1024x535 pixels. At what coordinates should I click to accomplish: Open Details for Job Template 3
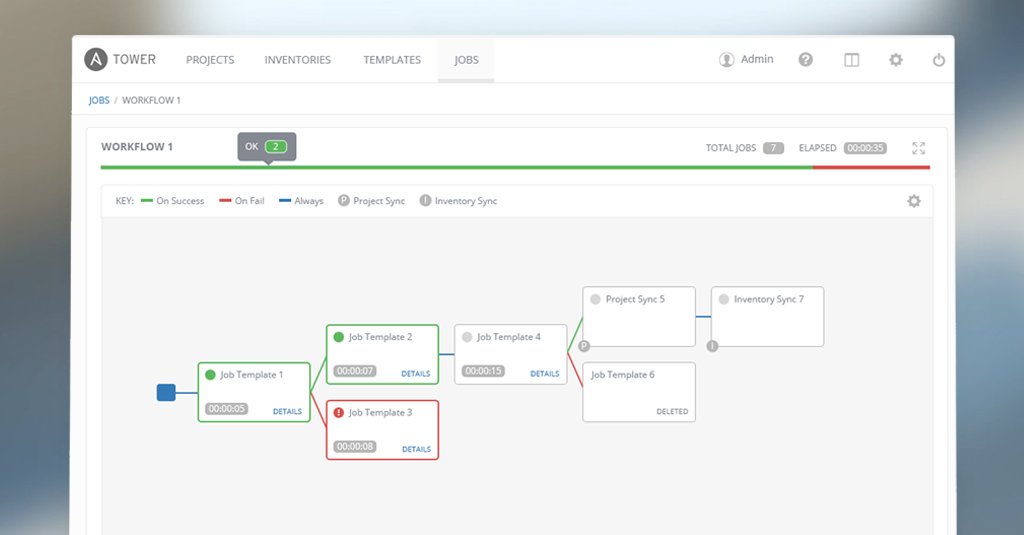[x=417, y=449]
